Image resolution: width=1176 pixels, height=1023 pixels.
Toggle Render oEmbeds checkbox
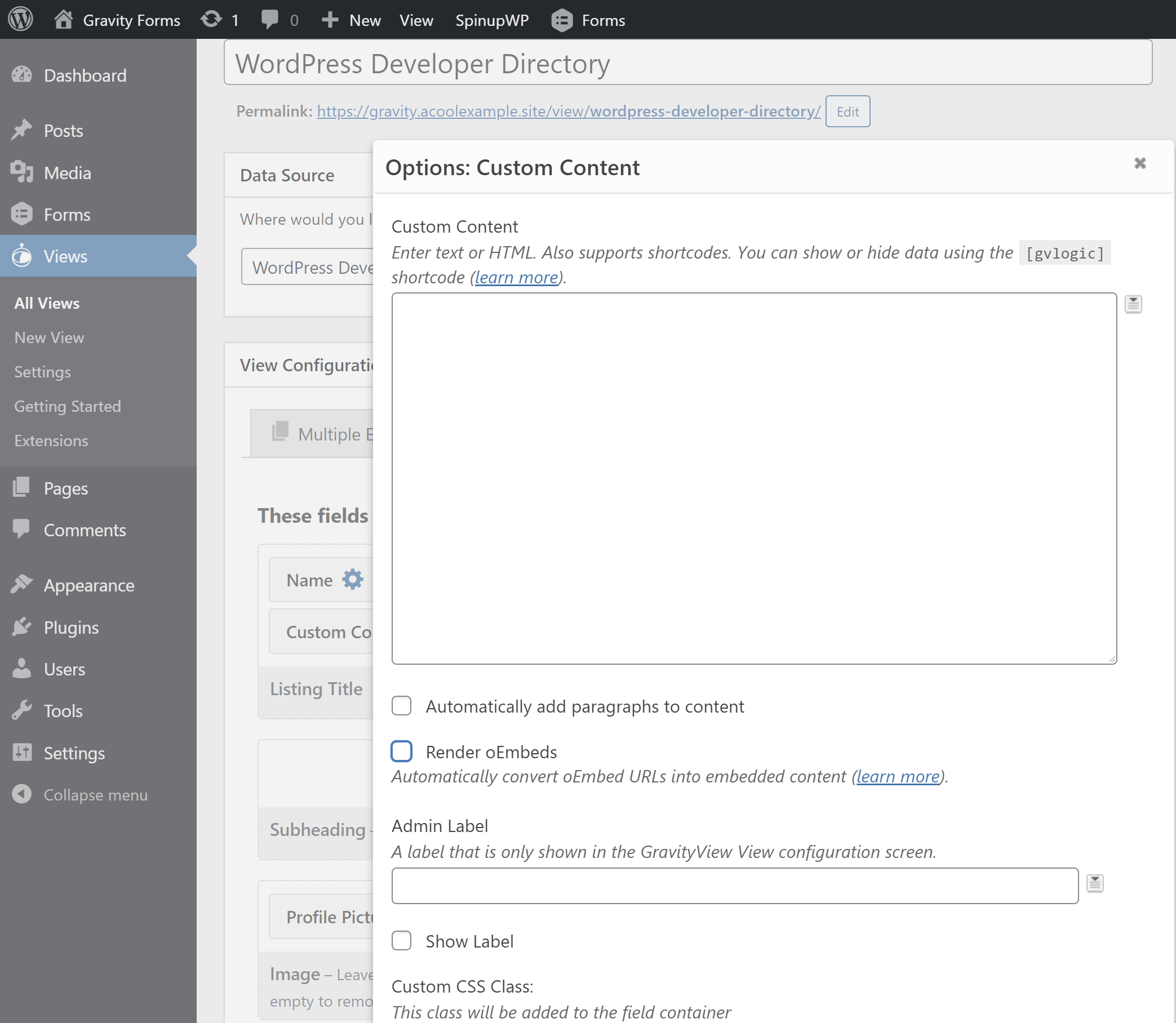coord(402,751)
